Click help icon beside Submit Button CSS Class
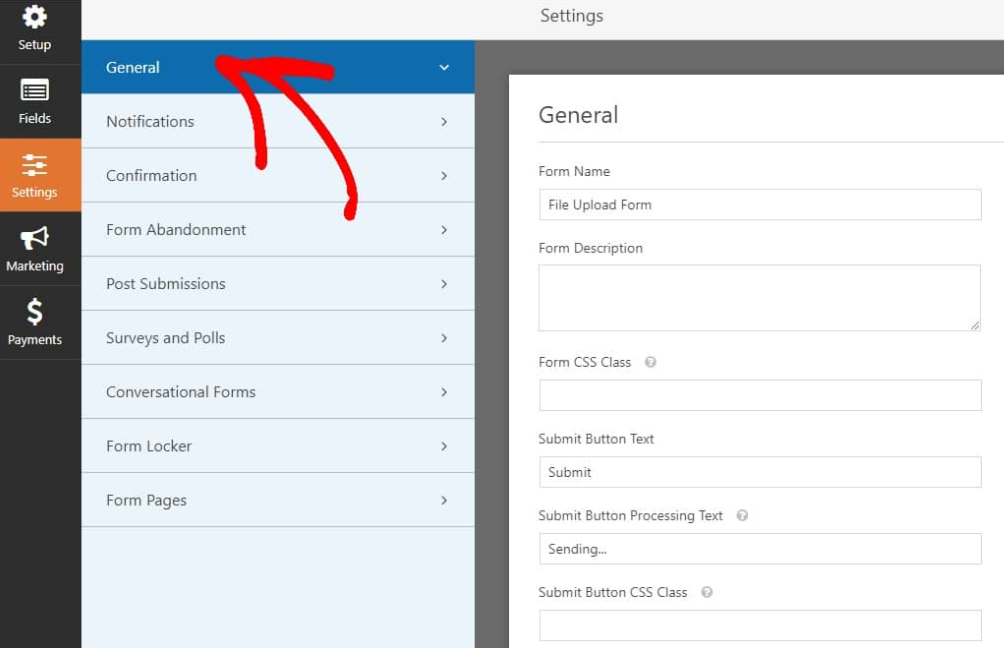The height and width of the screenshot is (648, 1004). point(707,592)
